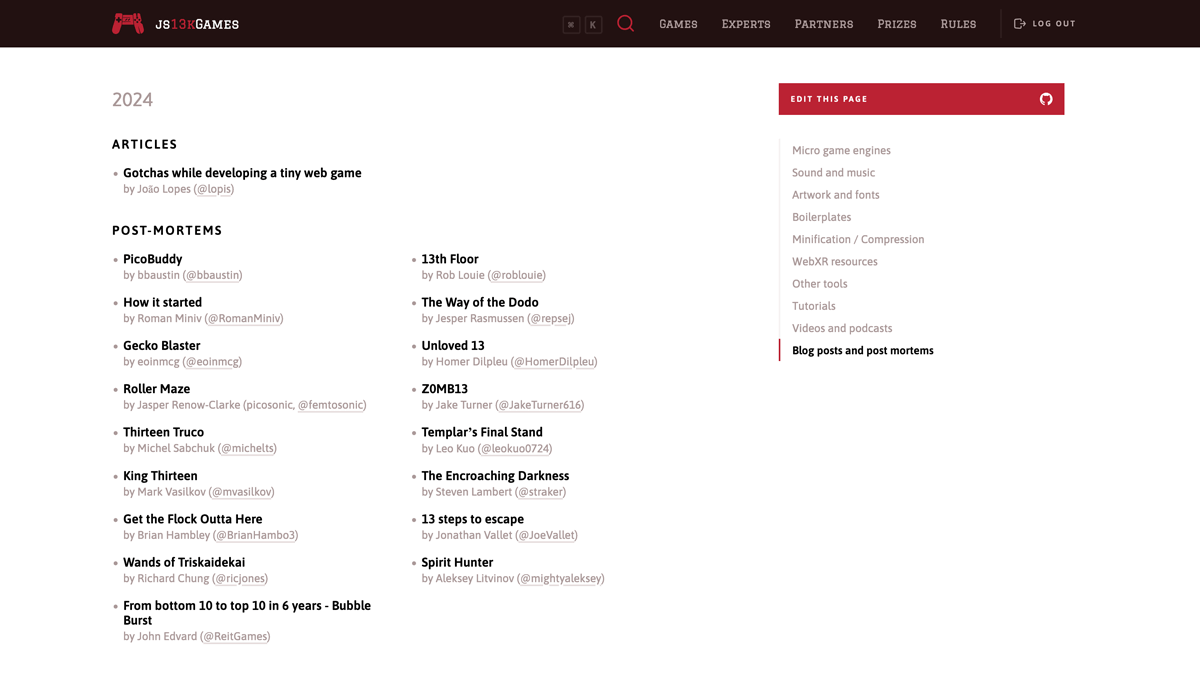The image size is (1200, 682).
Task: Select the Rules navigation link
Action: coord(958,24)
